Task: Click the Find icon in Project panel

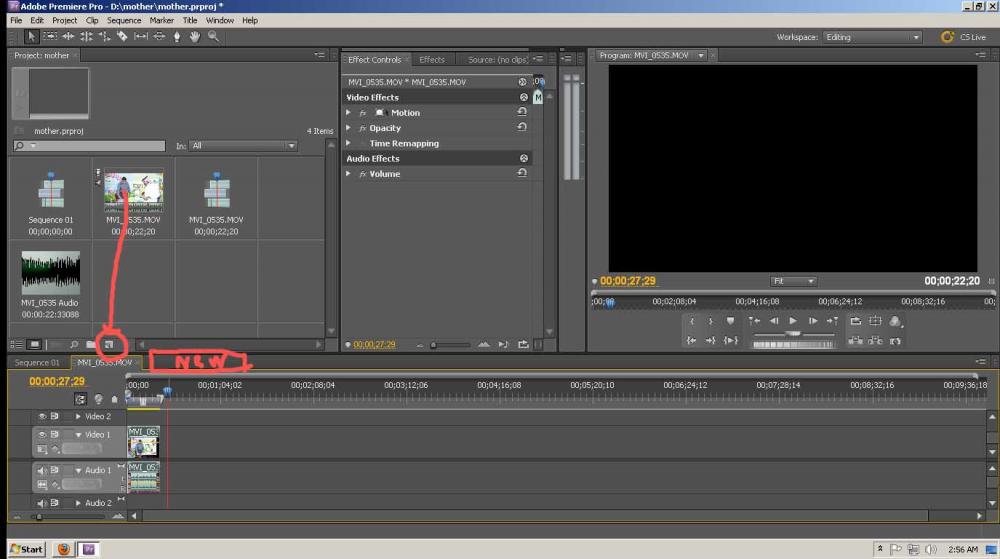Action: (x=74, y=344)
